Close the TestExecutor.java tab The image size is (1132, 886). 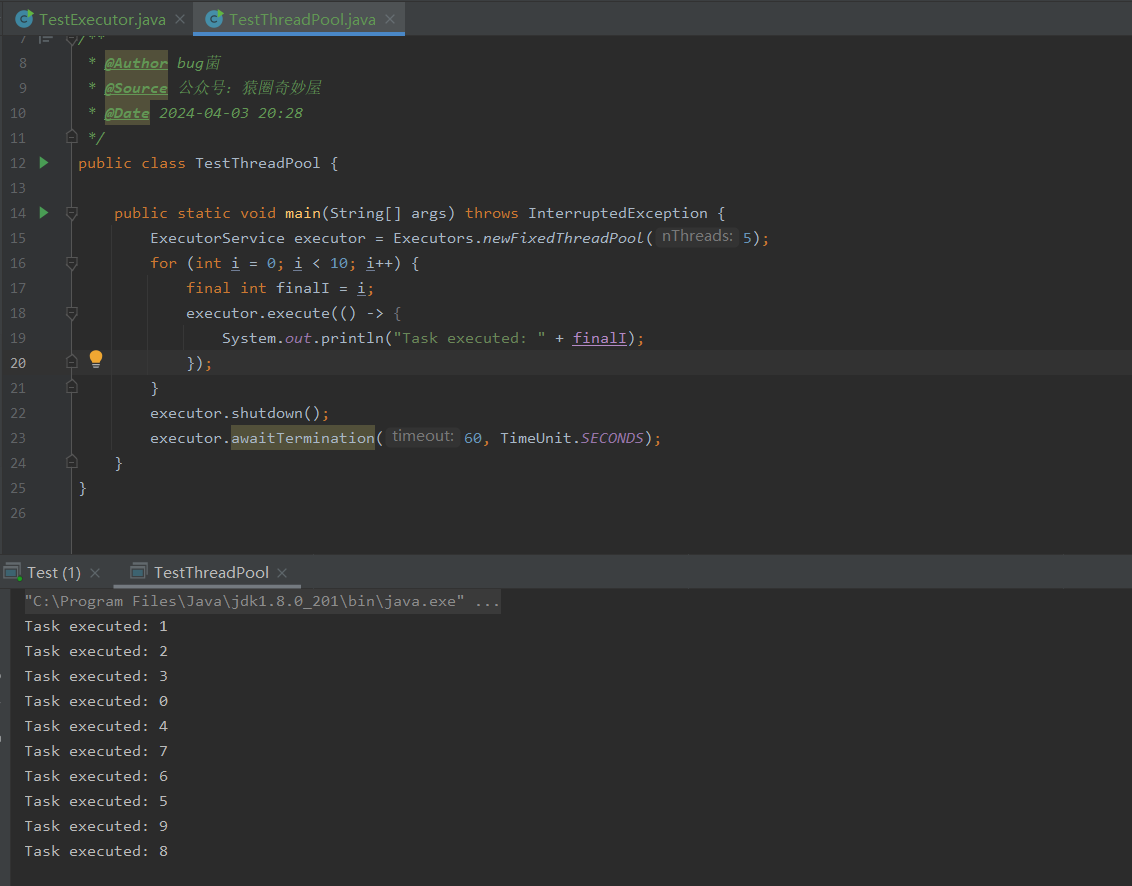point(180,19)
